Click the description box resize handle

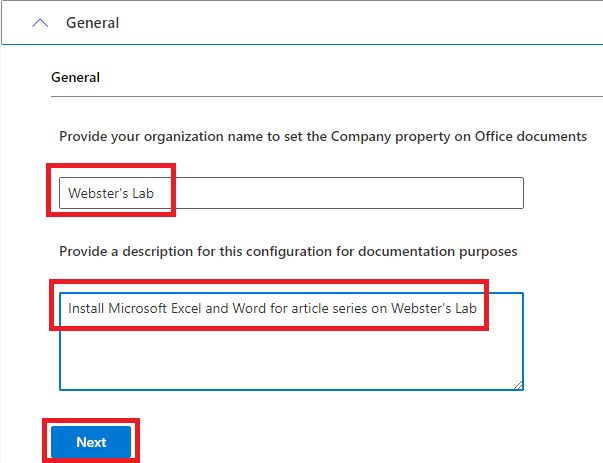click(518, 384)
